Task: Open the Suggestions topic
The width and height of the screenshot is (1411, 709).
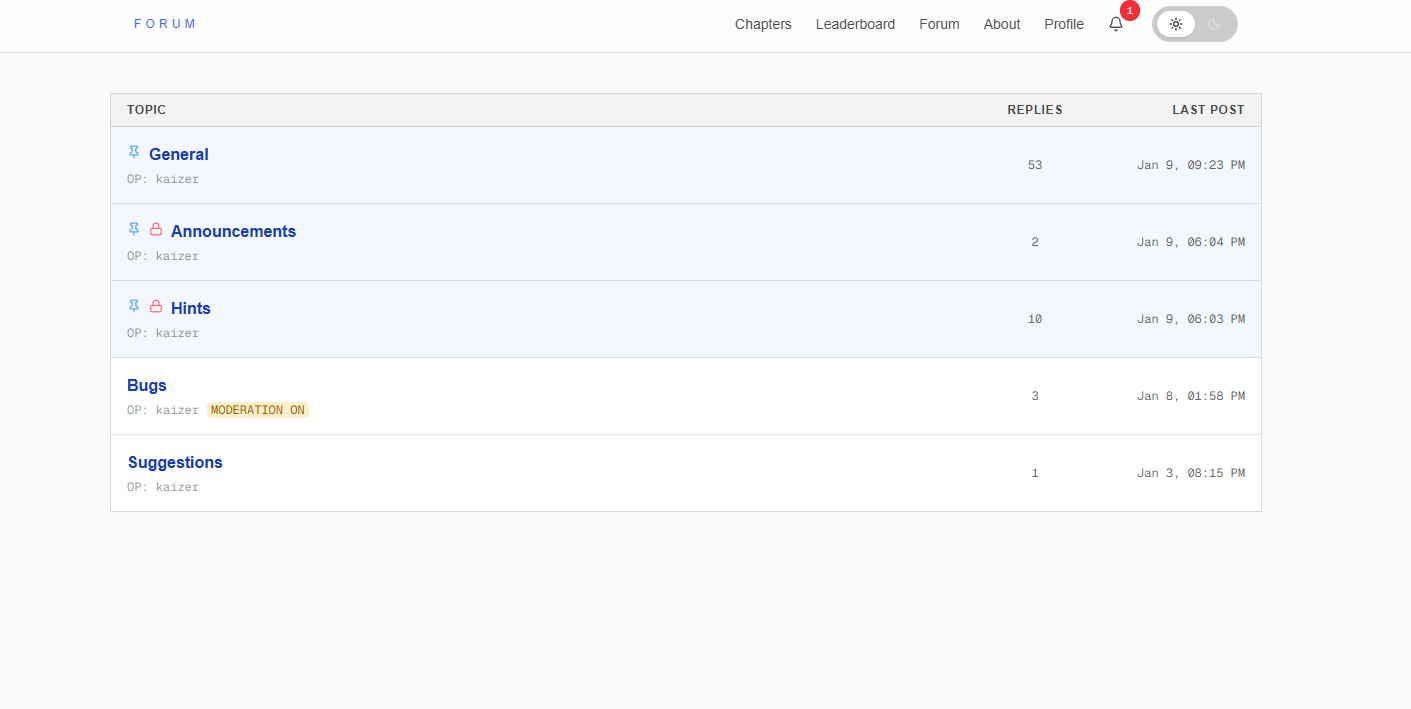Action: (x=175, y=462)
